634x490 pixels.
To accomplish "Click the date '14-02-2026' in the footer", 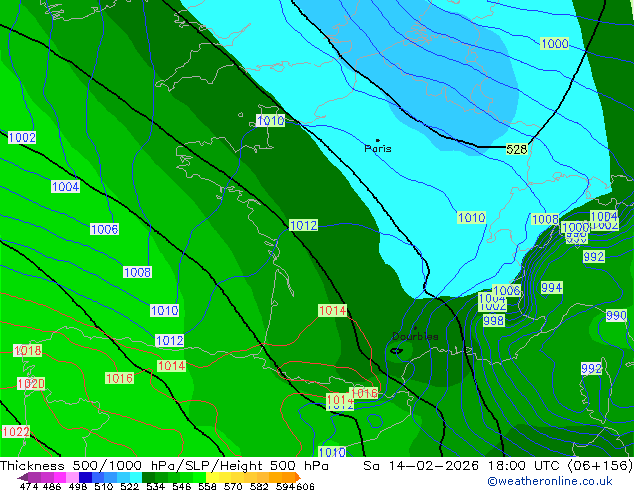I will (x=434, y=466).
